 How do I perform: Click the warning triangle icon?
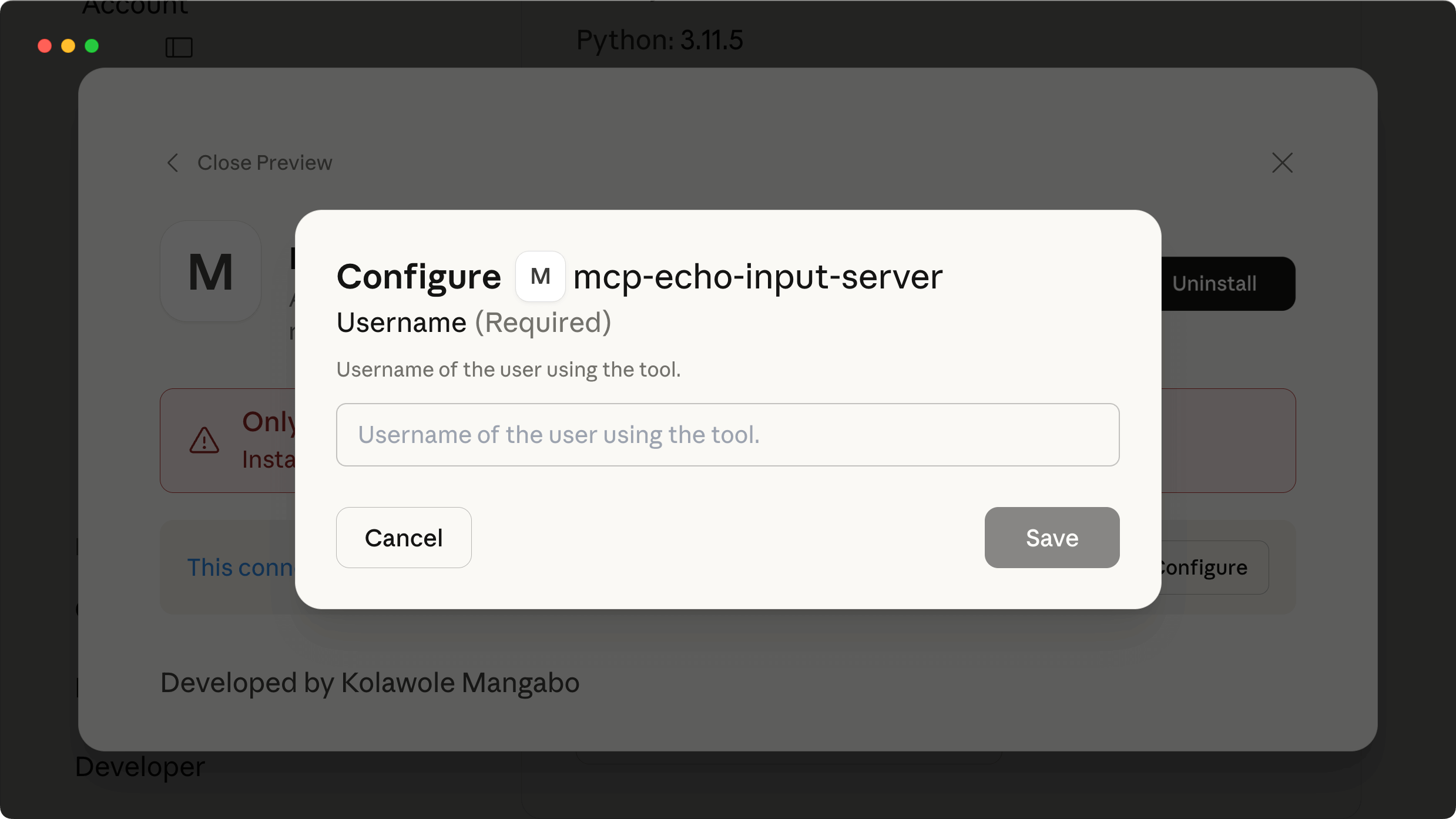coord(204,441)
